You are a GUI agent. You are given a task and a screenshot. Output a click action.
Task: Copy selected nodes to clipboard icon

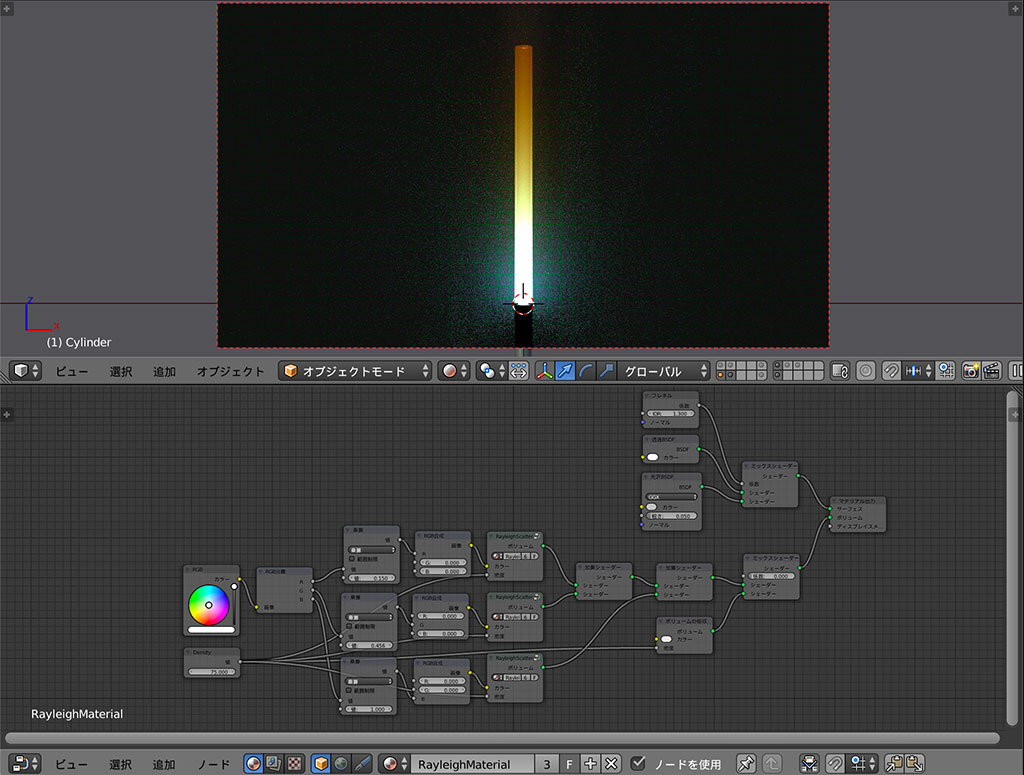[894, 763]
